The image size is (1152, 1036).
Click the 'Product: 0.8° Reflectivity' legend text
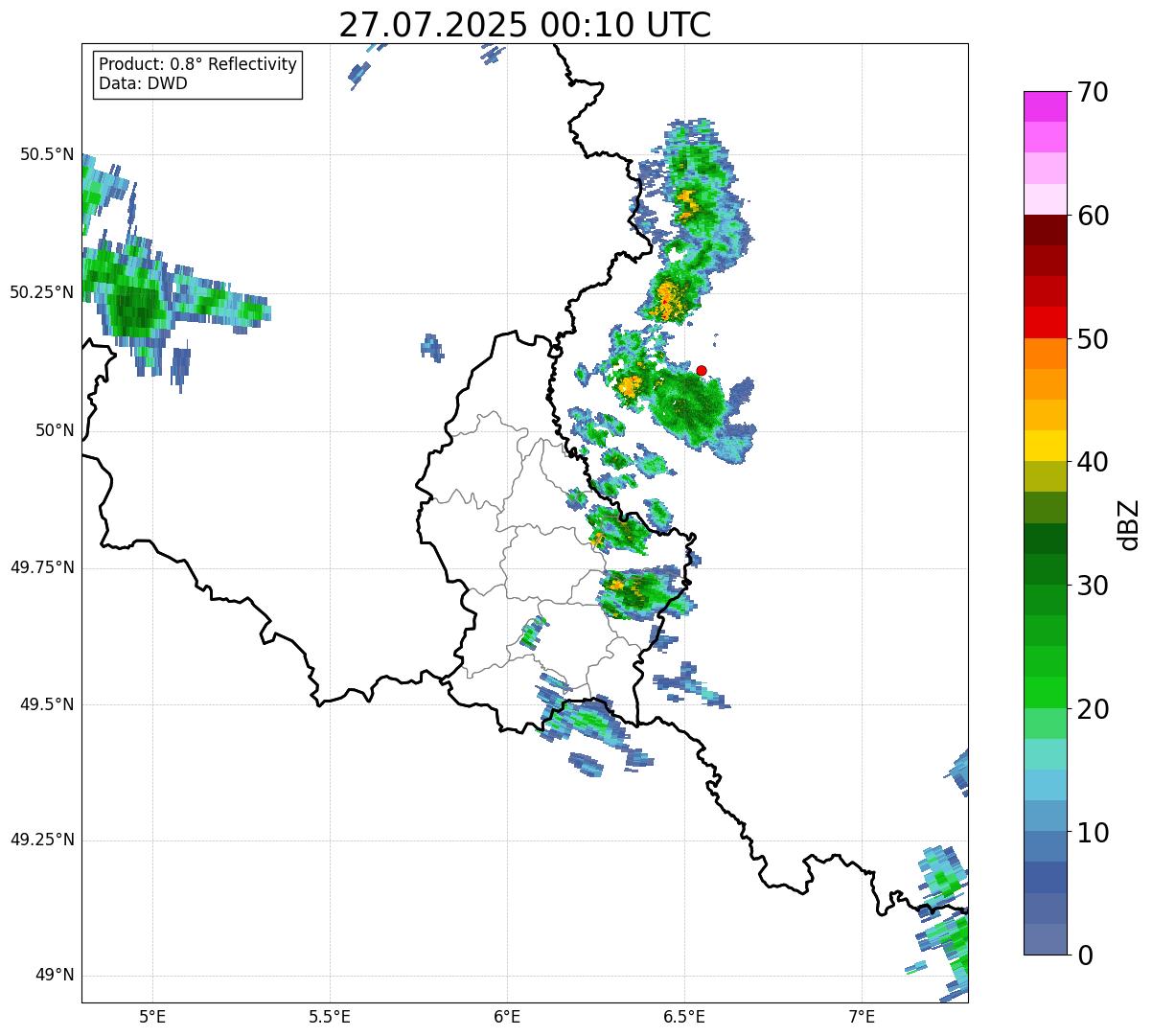click(x=197, y=64)
